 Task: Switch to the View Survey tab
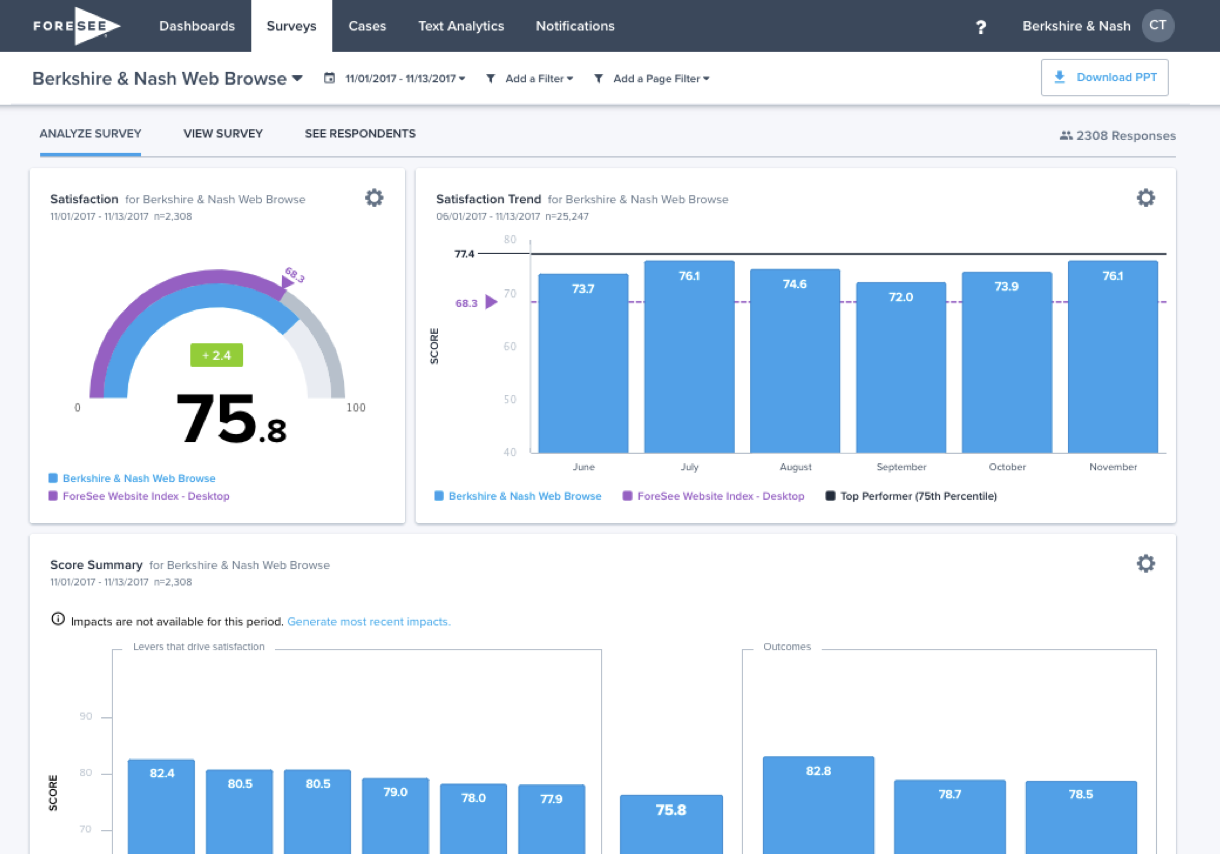click(x=223, y=134)
